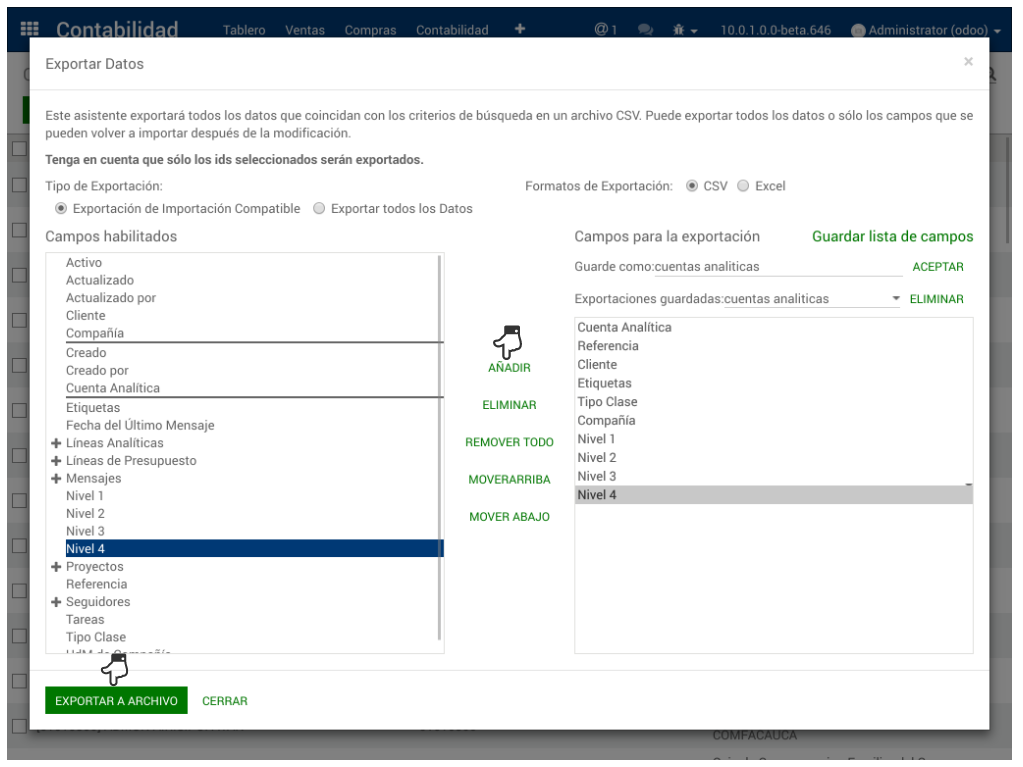The image size is (1023, 767).
Task: Open the @ mentions inbox icon
Action: click(605, 30)
